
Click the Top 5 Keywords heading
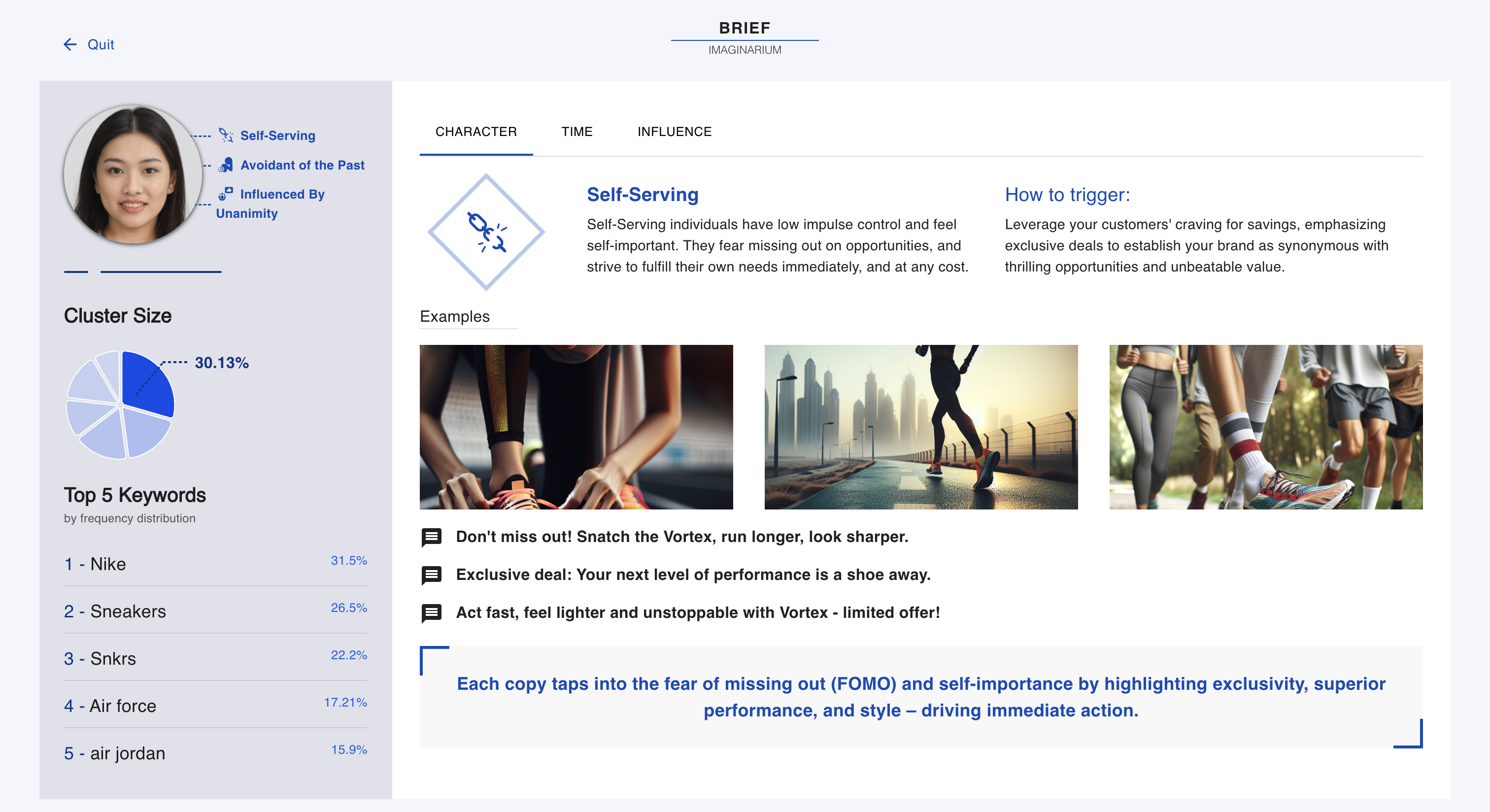tap(135, 495)
